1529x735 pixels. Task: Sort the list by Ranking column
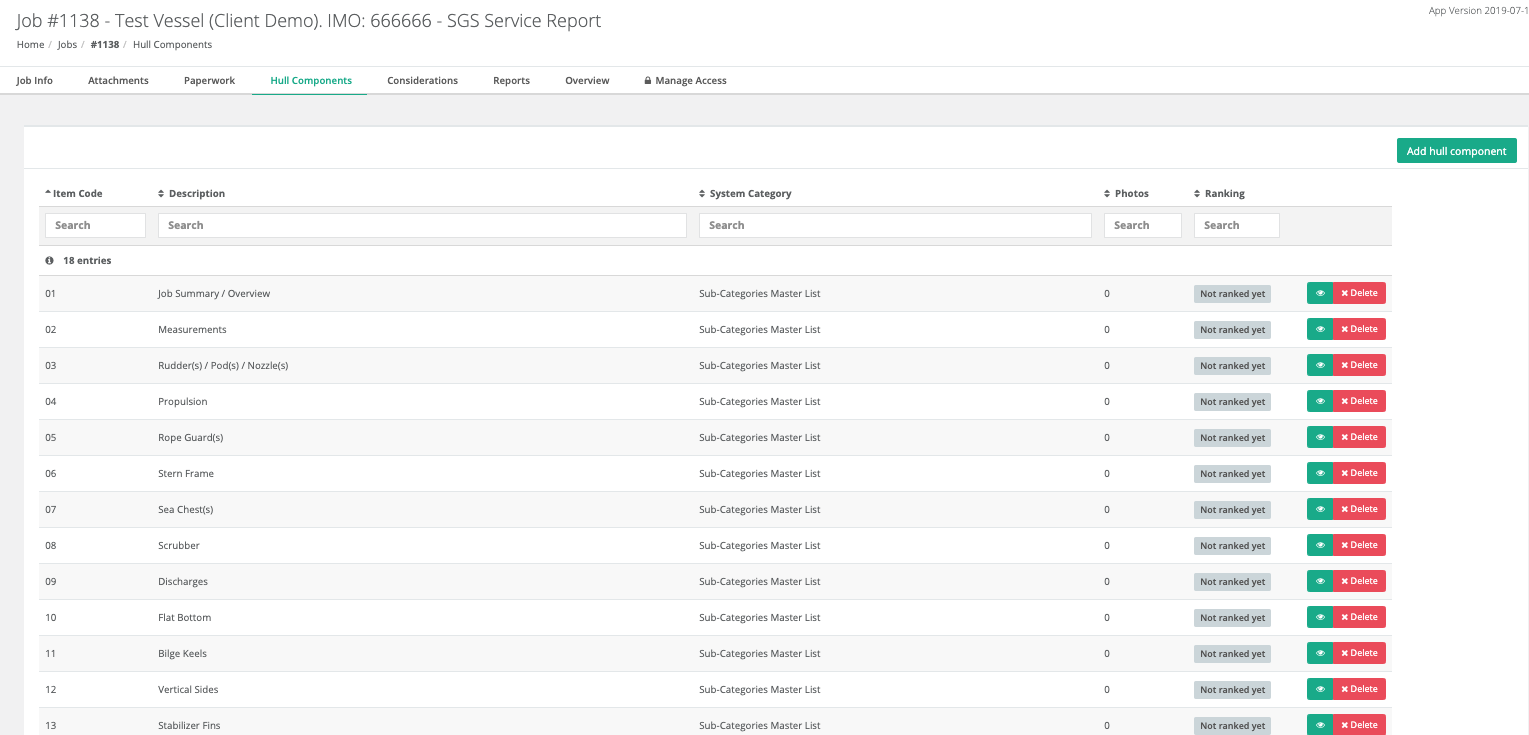tap(1223, 194)
